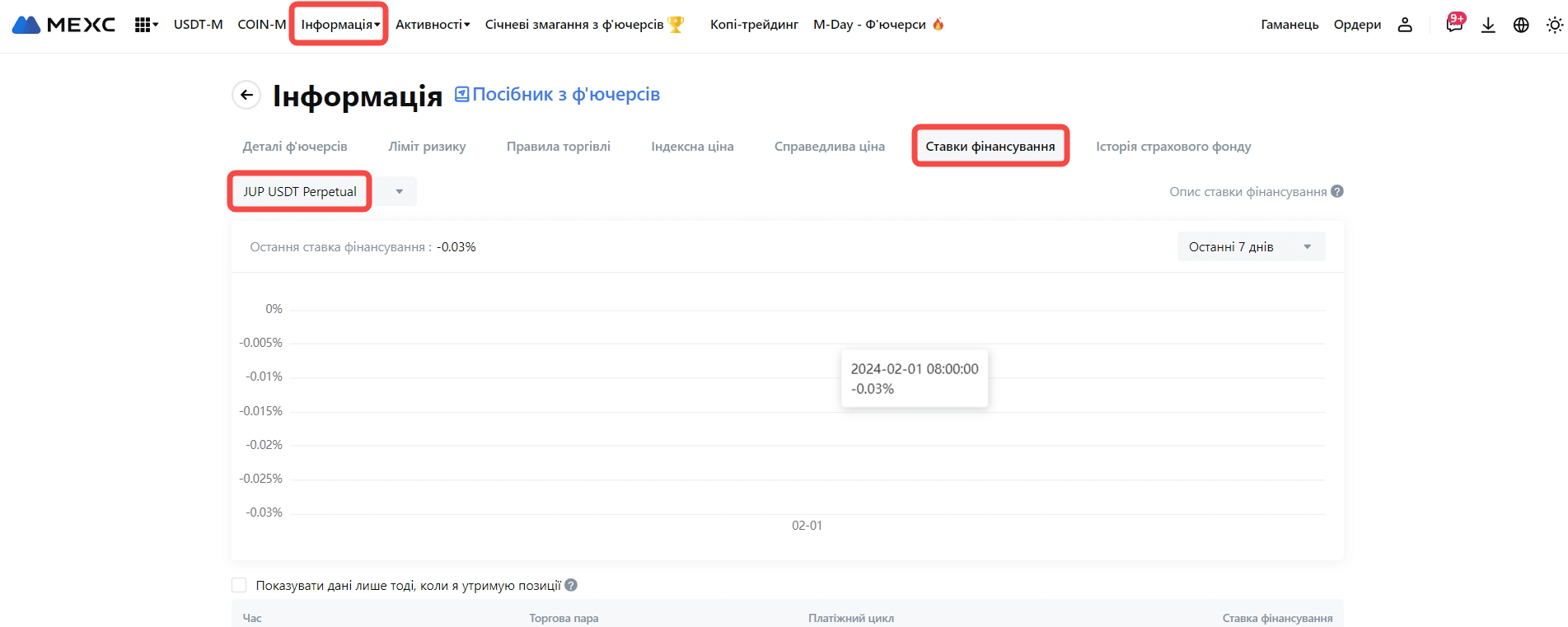Click help icon next to Опис ставки фінансування
The image size is (1568, 627).
click(1337, 191)
